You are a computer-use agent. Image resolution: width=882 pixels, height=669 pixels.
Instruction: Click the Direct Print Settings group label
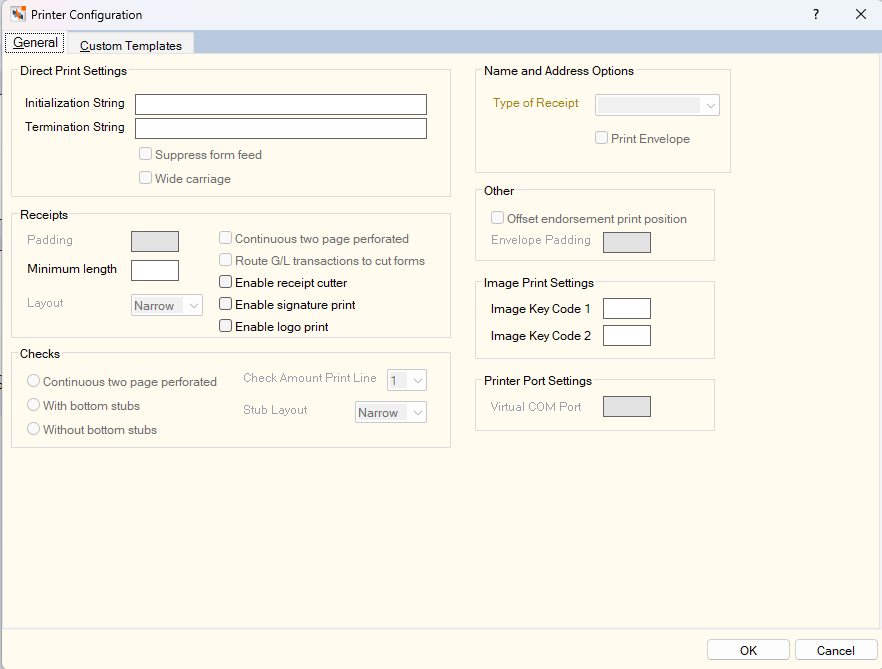click(73, 71)
